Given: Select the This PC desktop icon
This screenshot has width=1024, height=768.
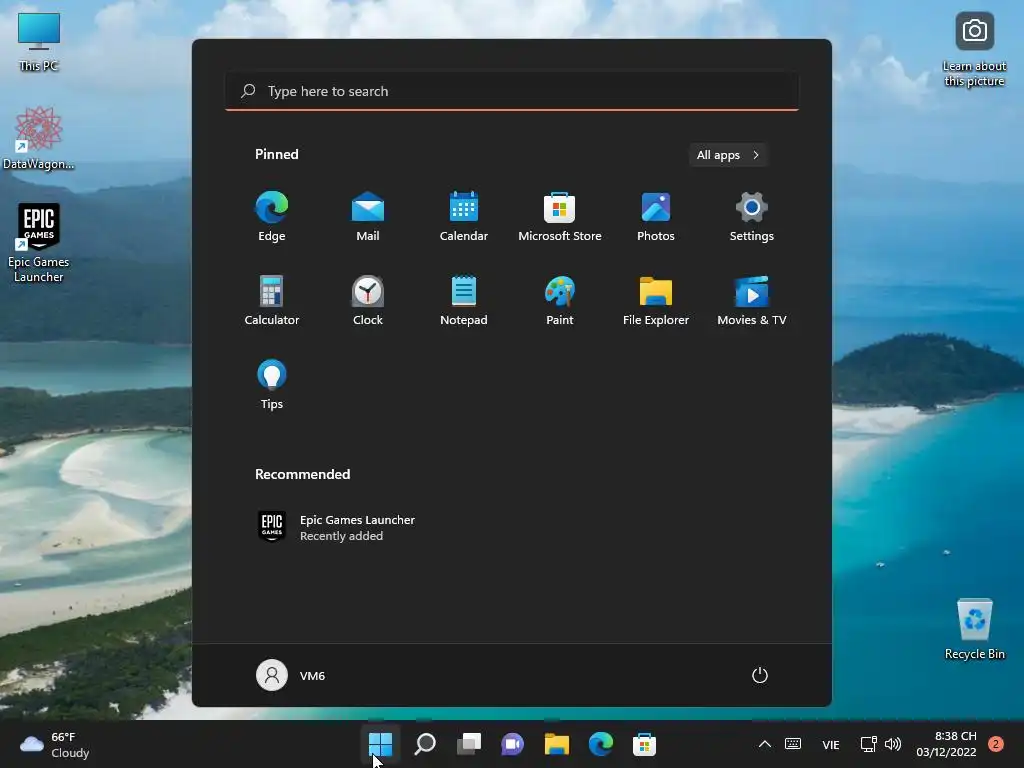Looking at the screenshot, I should click(x=39, y=42).
